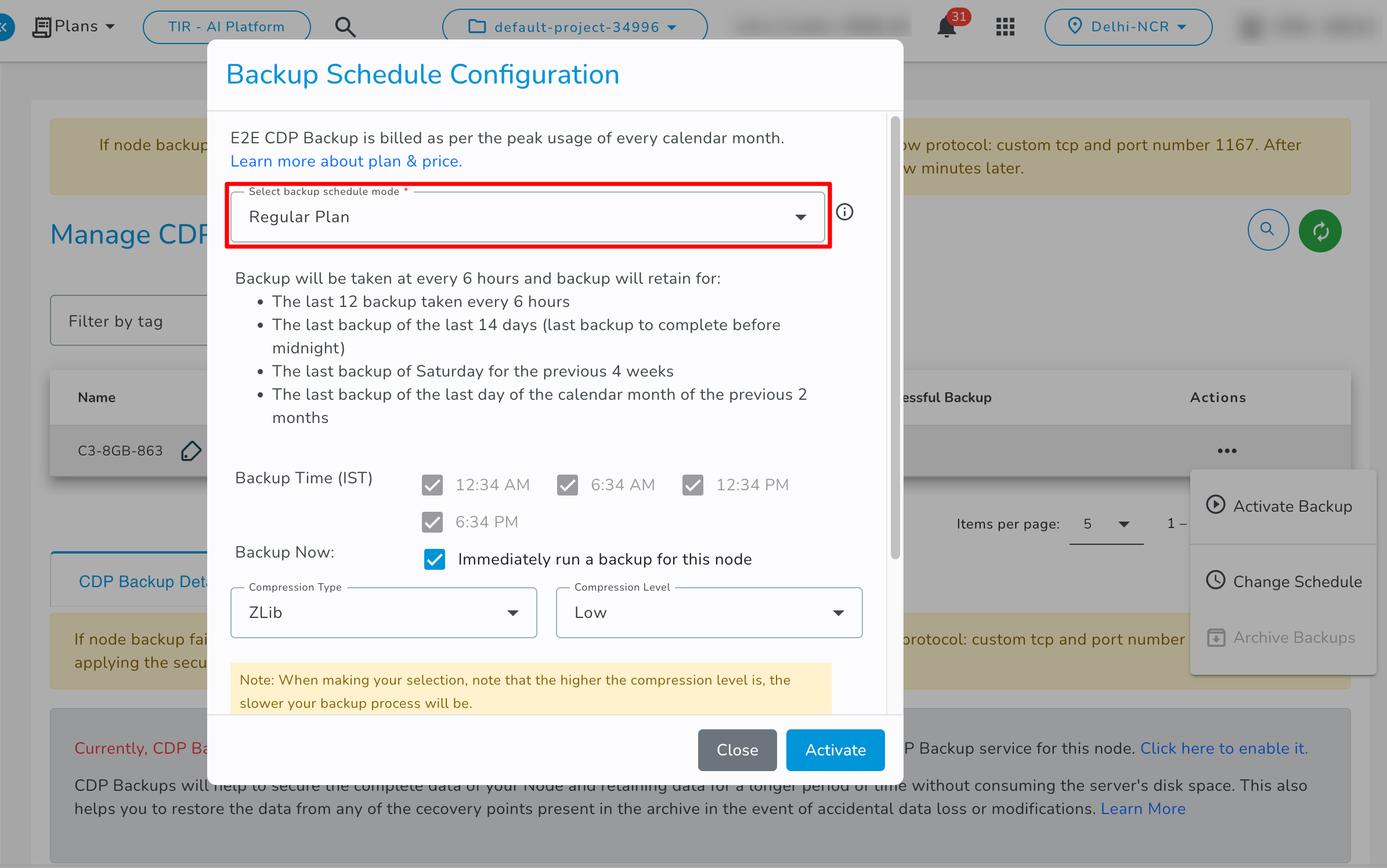Open the apps grid menu icon
This screenshot has width=1387, height=868.
pyautogui.click(x=1005, y=27)
